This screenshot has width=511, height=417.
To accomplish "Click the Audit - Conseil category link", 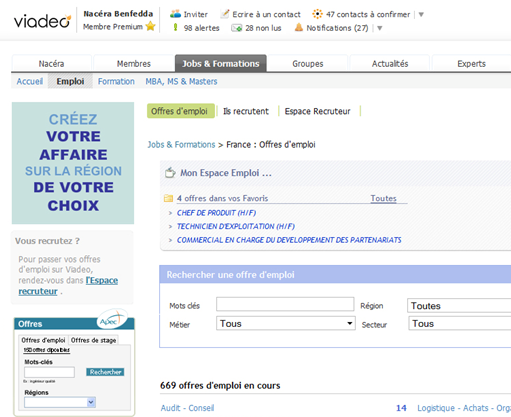I will (187, 408).
